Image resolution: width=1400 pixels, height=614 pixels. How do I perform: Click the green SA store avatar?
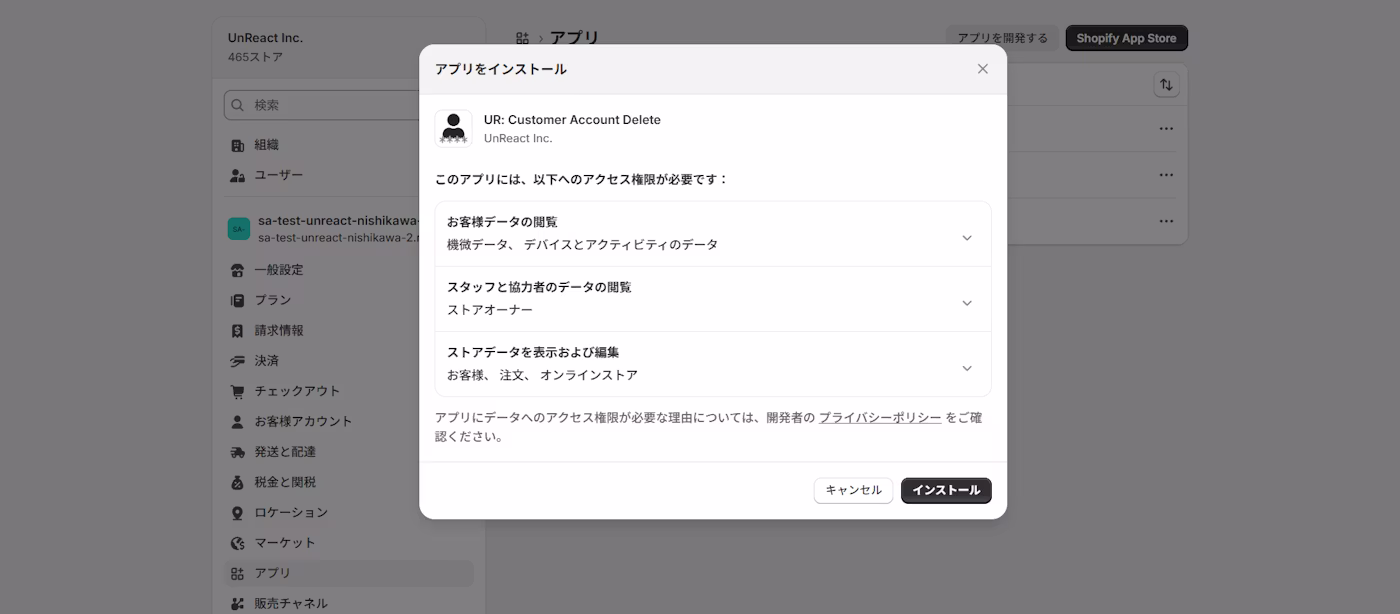pyautogui.click(x=239, y=229)
